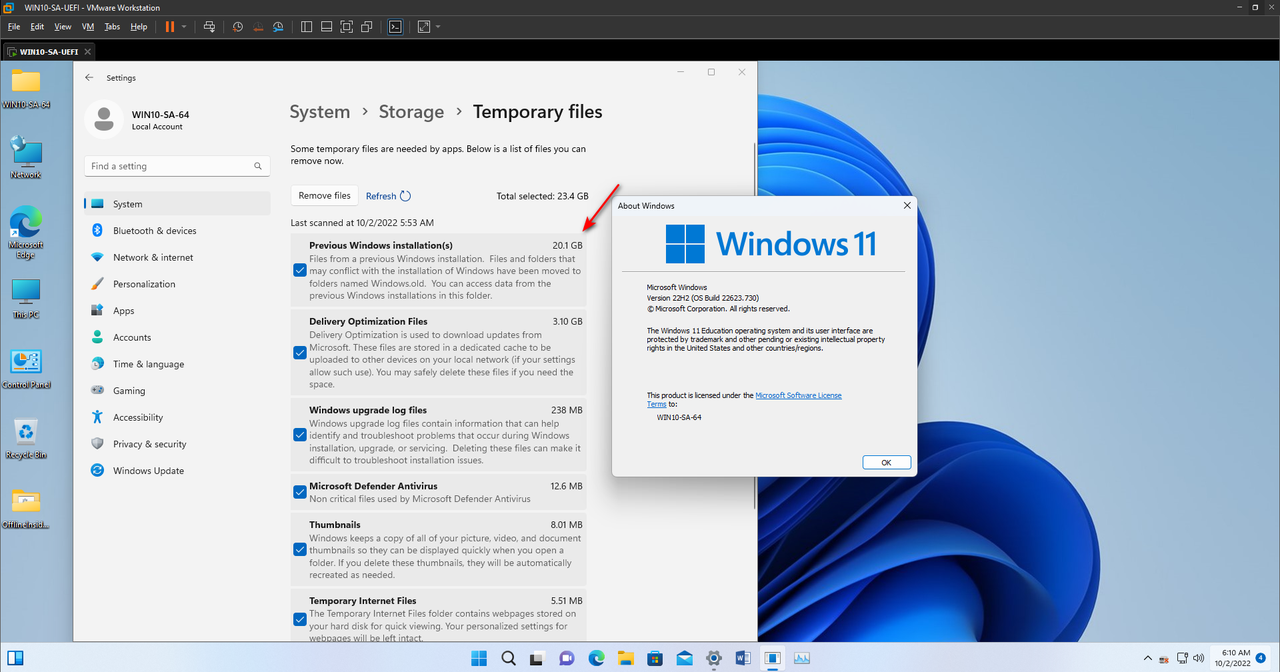The height and width of the screenshot is (672, 1280).
Task: Click the Find a setting search box
Action: [x=177, y=166]
